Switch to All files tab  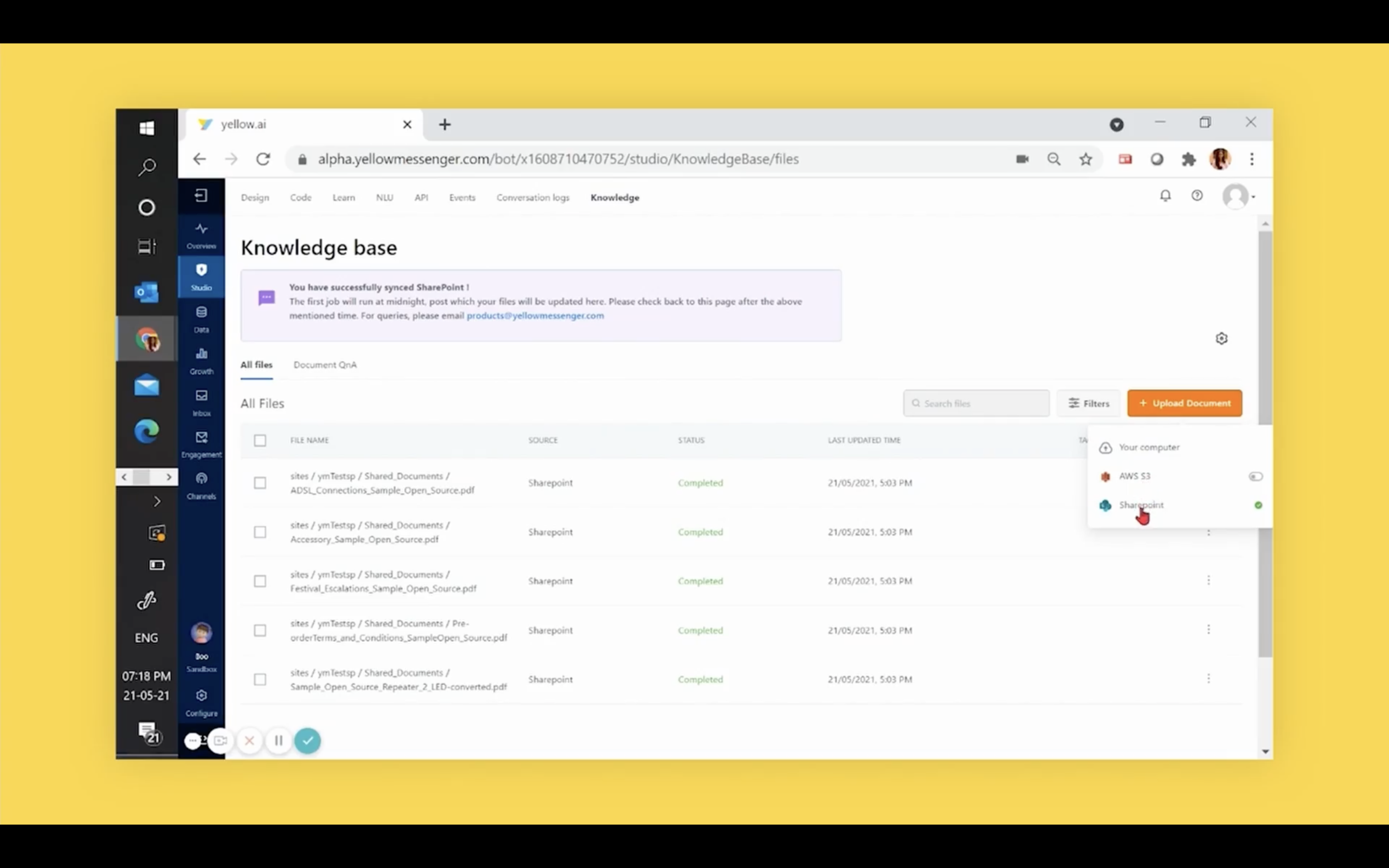257,365
